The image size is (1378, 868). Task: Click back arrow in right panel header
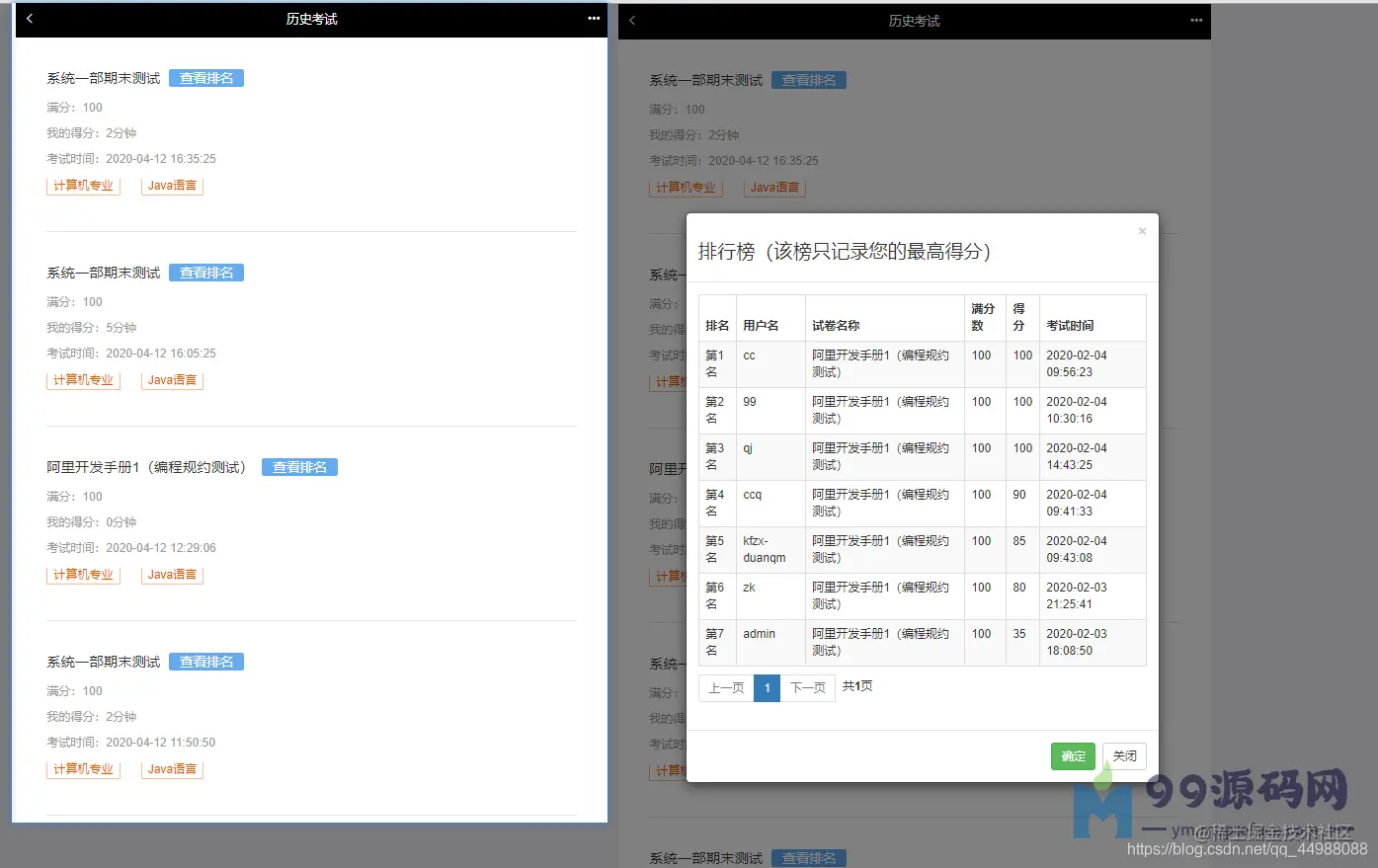pos(632,21)
